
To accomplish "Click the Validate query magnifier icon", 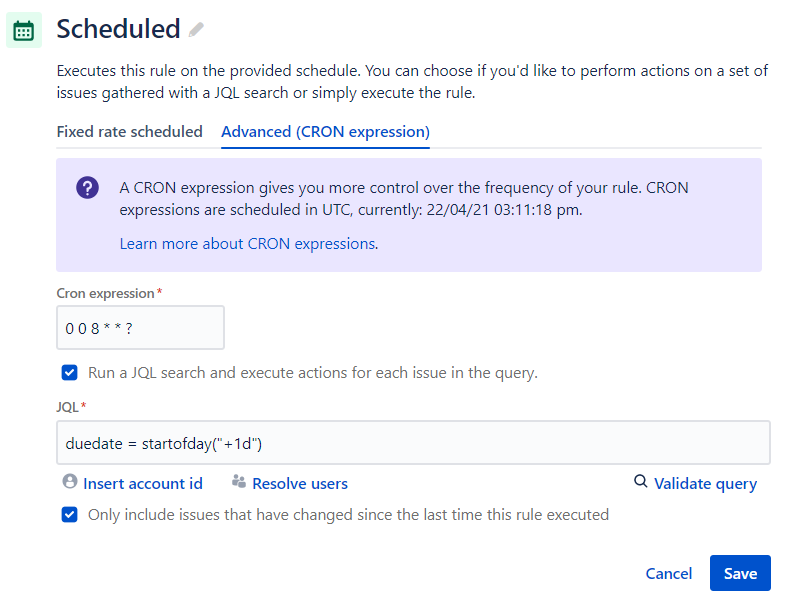I will point(641,482).
